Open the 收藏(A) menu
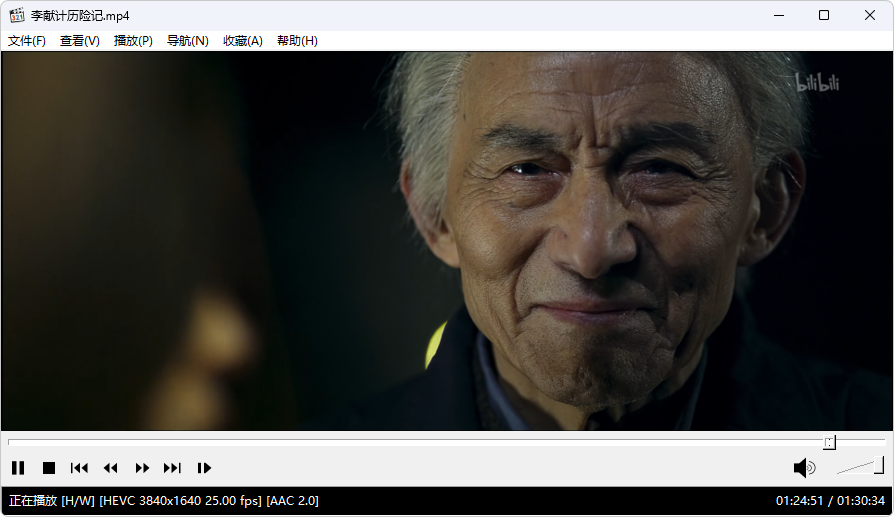The width and height of the screenshot is (894, 517). 243,41
